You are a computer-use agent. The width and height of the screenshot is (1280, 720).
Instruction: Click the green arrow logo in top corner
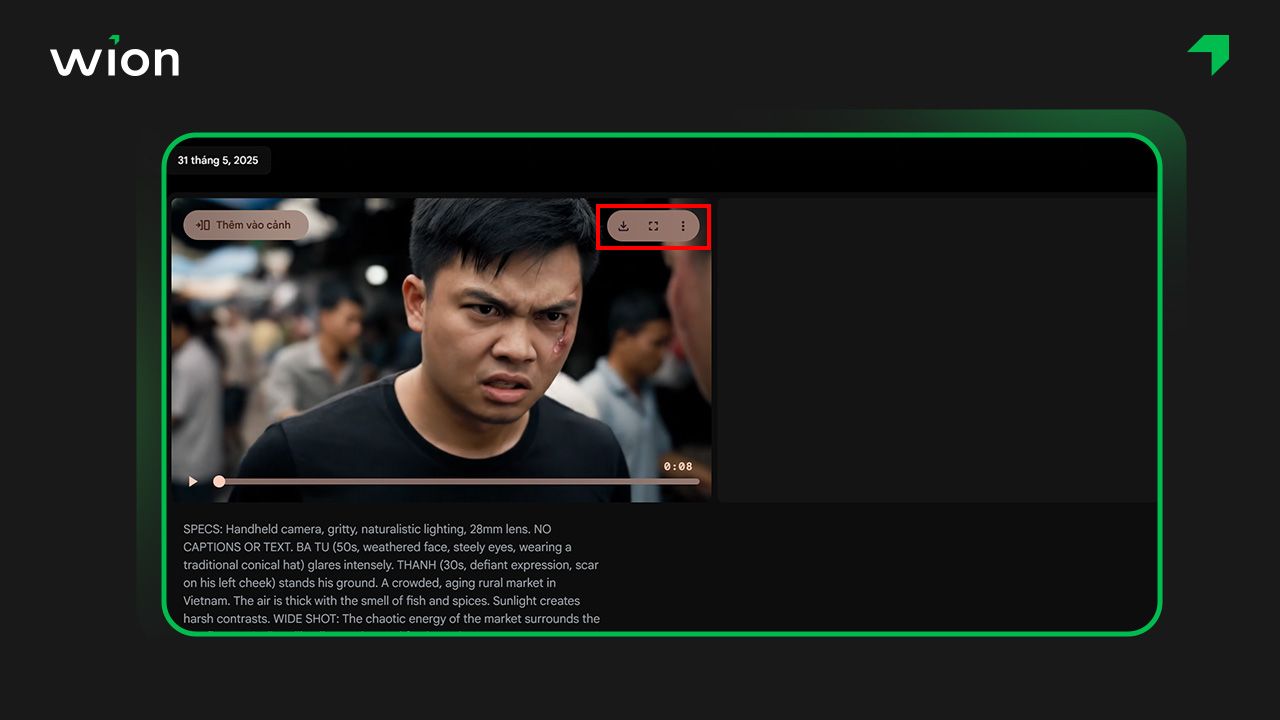pos(1207,54)
